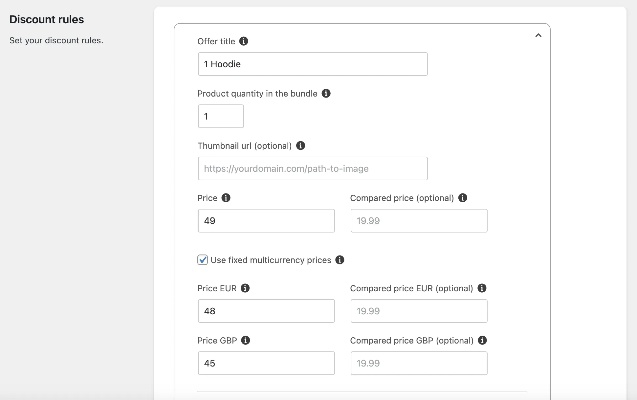Click the Compared price (optional) field
The image size is (637, 400).
(x=418, y=221)
